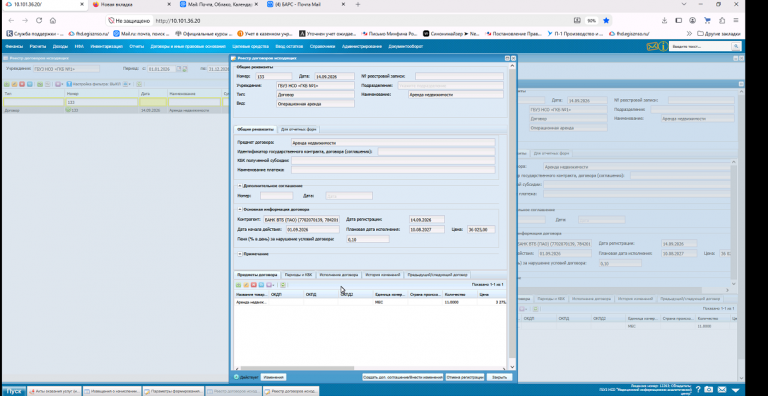The width and height of the screenshot is (768, 396).
Task: Open browser downloads arrow icon
Action: 664,21
